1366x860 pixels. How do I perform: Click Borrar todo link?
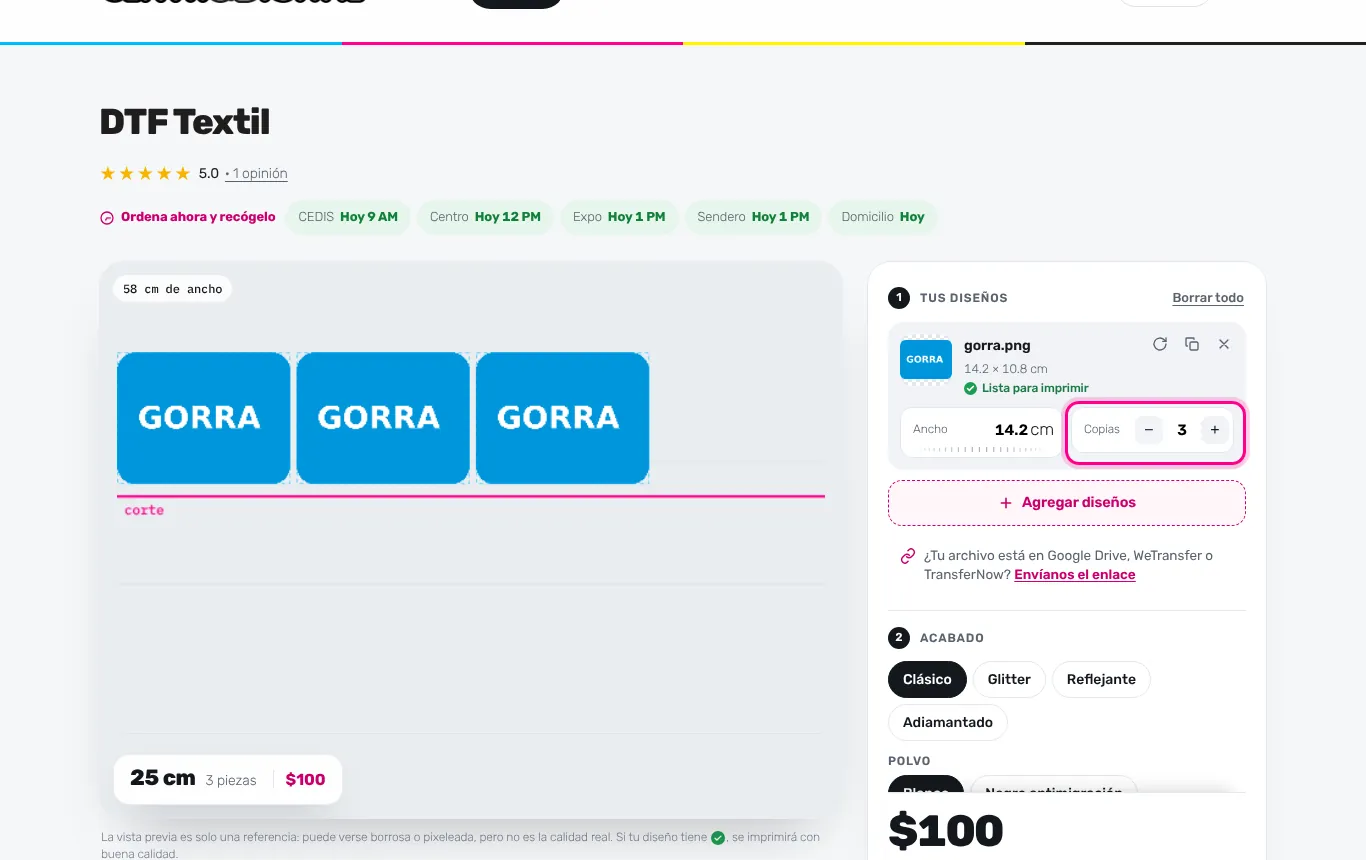point(1208,298)
